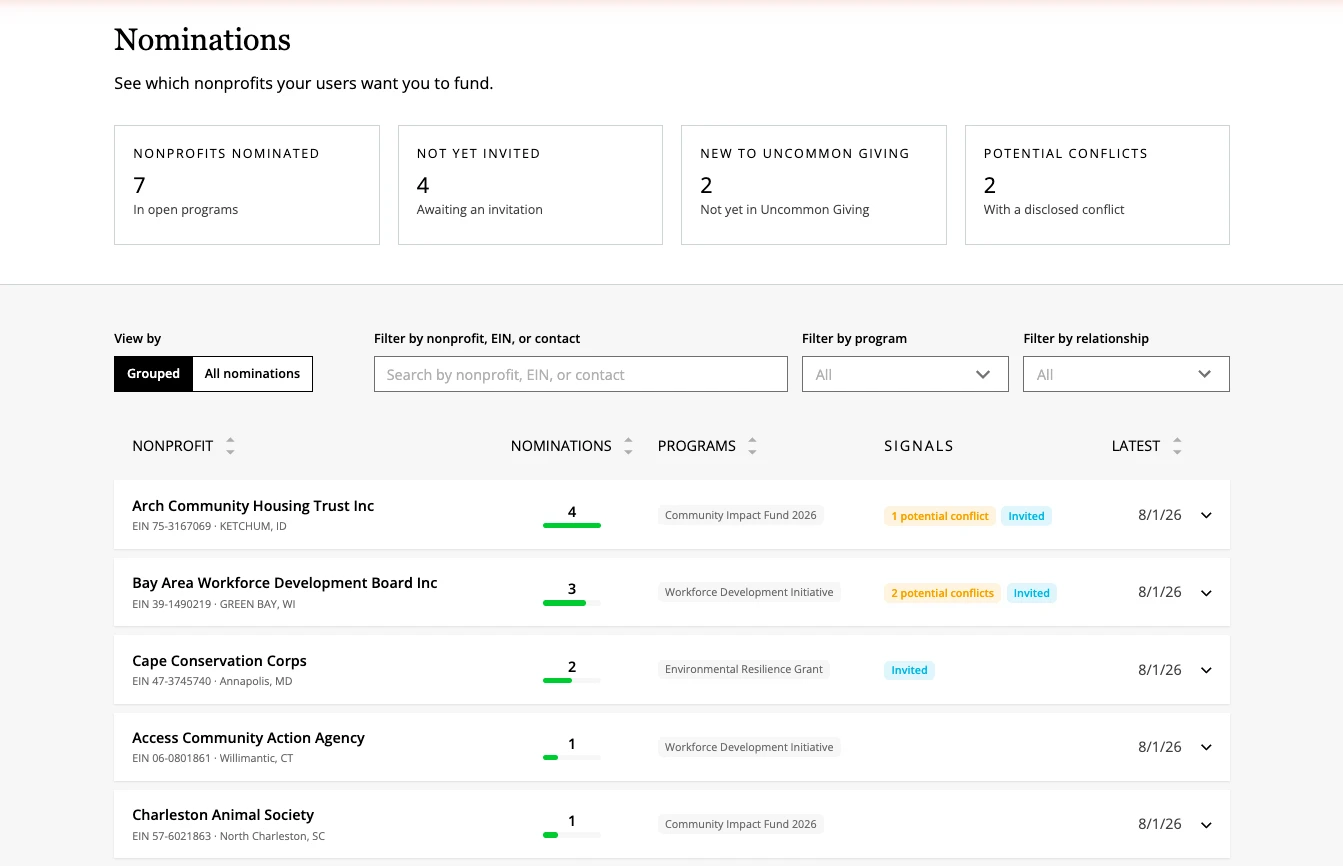Click the Charleston Animal Society name
The image size is (1343, 866).
coord(223,815)
